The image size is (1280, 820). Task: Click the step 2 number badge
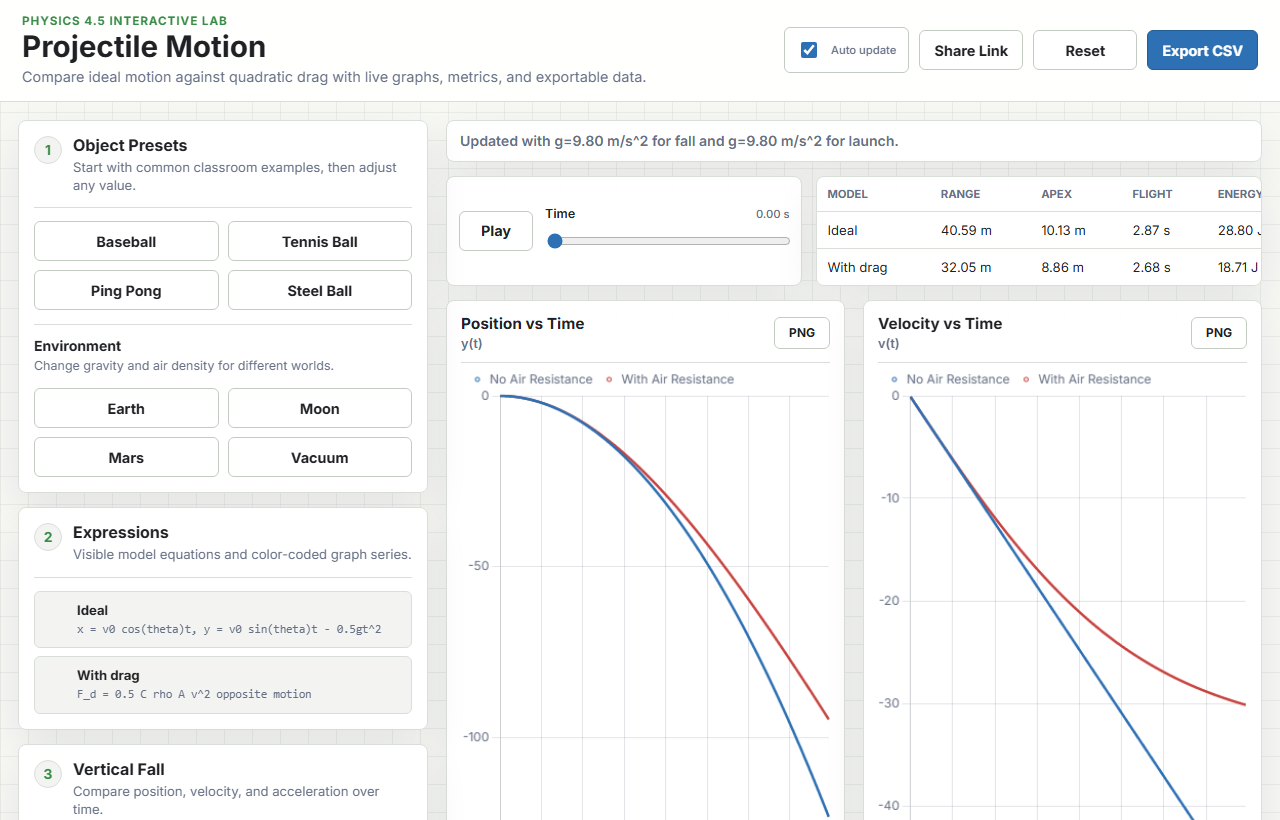(47, 537)
